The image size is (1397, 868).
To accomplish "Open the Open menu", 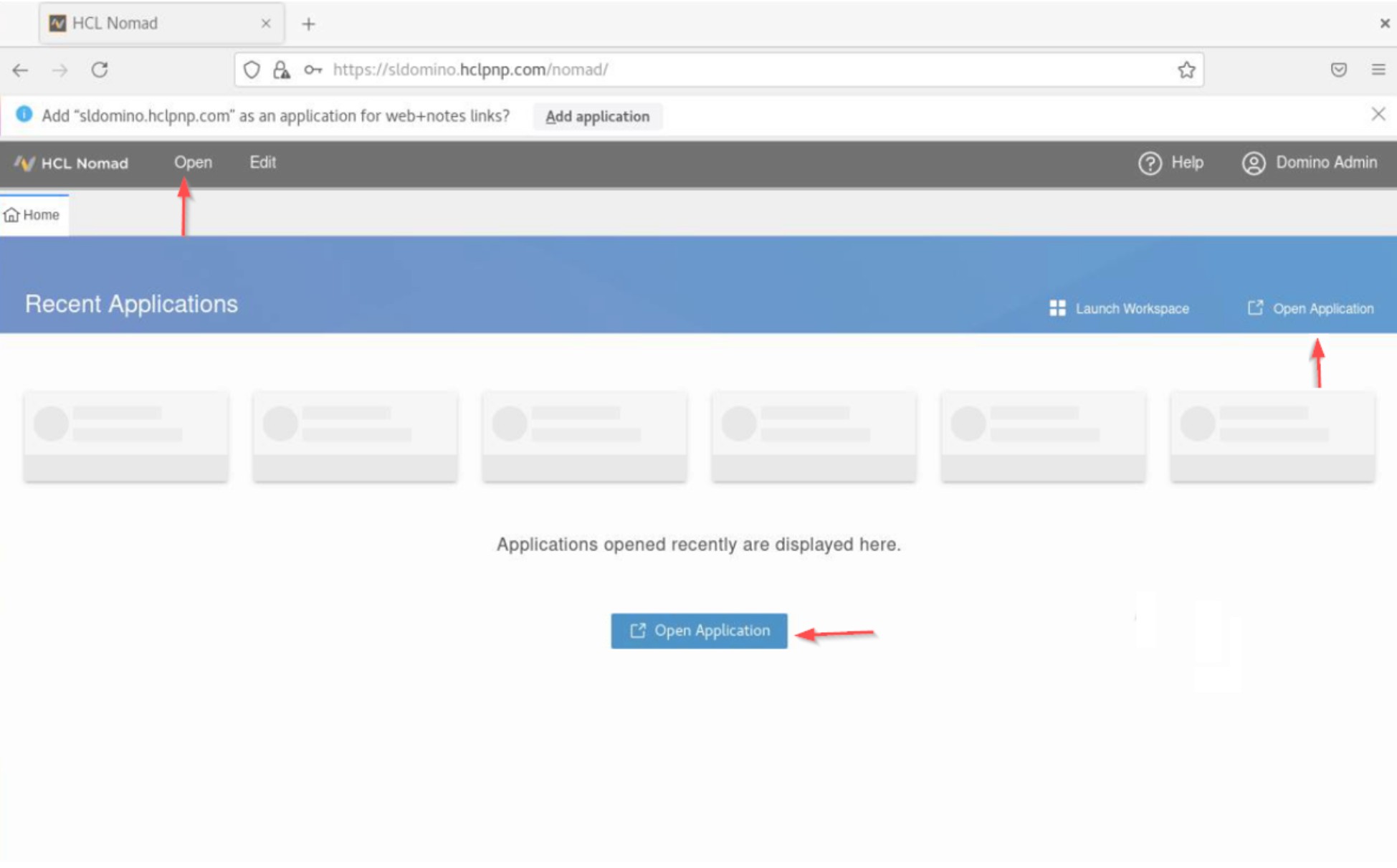I will pos(193,163).
